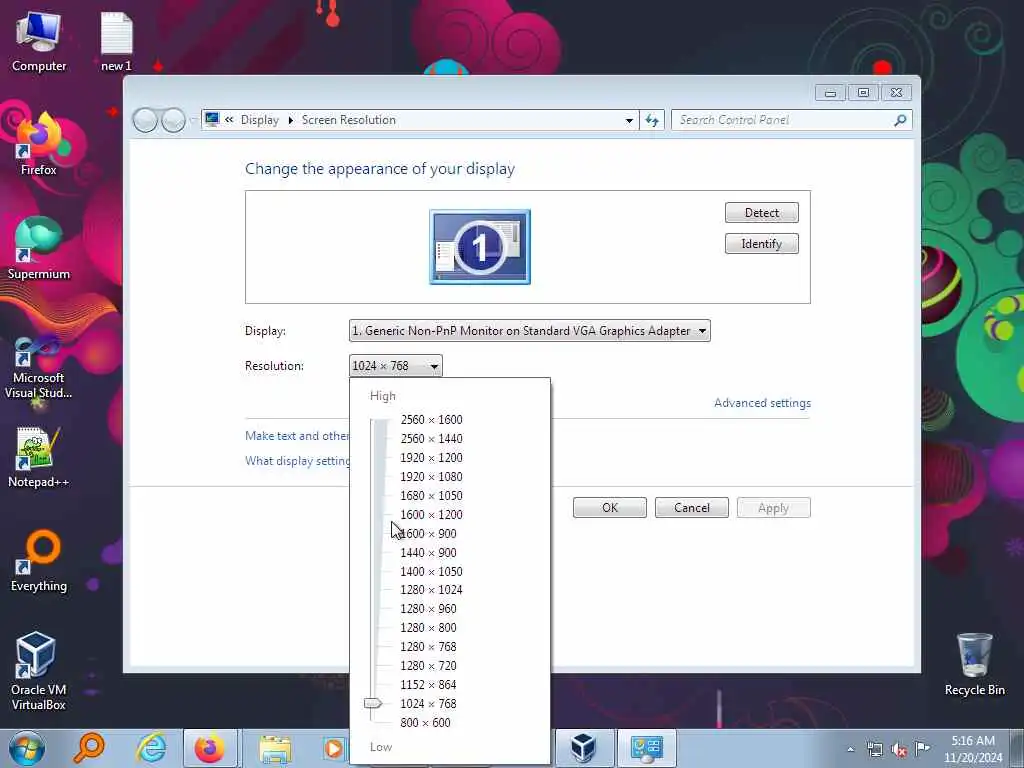Choose 1280 × 1024 resolution
The image size is (1024, 768).
[431, 590]
